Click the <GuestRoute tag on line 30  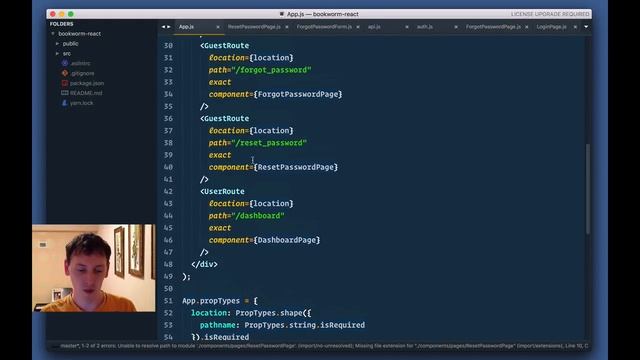pyautogui.click(x=224, y=46)
